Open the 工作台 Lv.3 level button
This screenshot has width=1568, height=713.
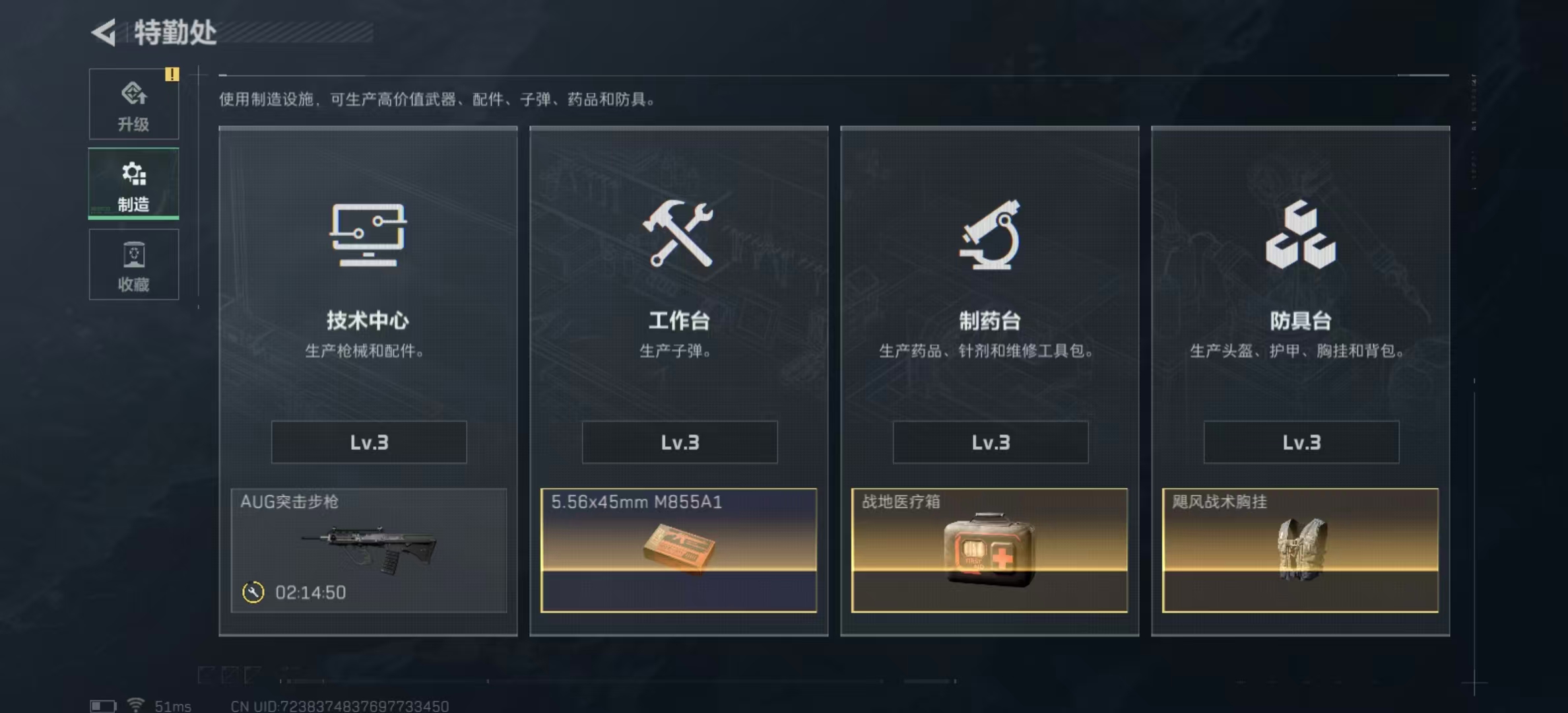(680, 442)
